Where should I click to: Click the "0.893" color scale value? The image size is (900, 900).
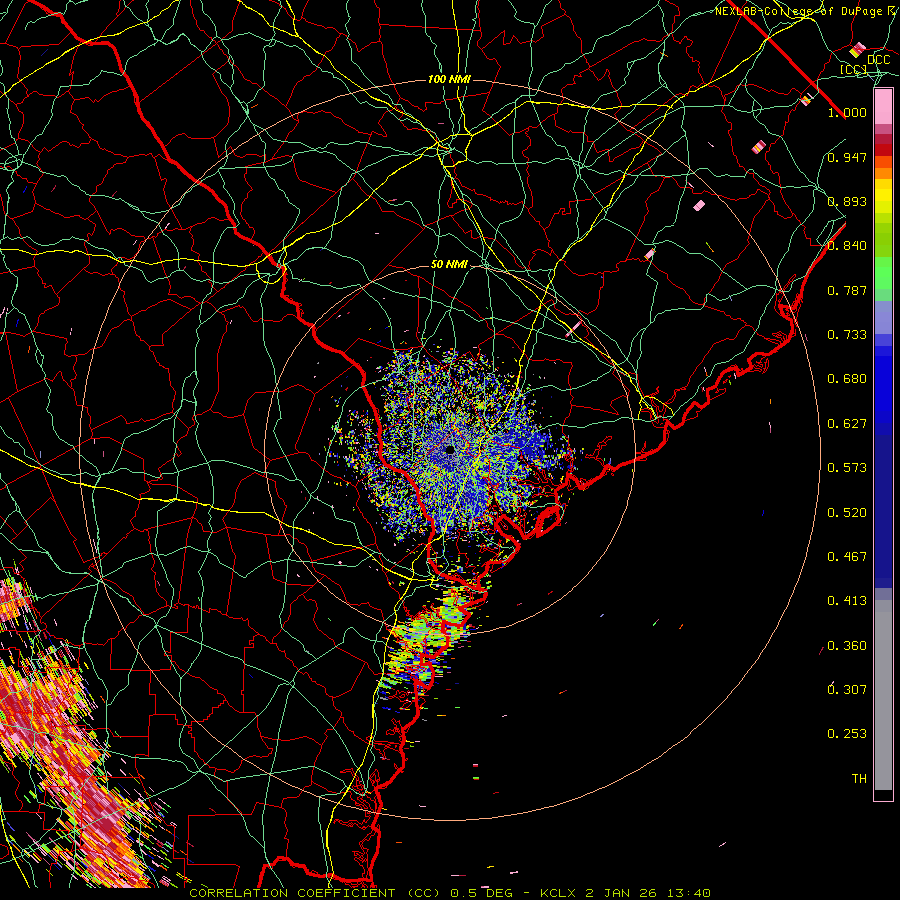pos(847,201)
